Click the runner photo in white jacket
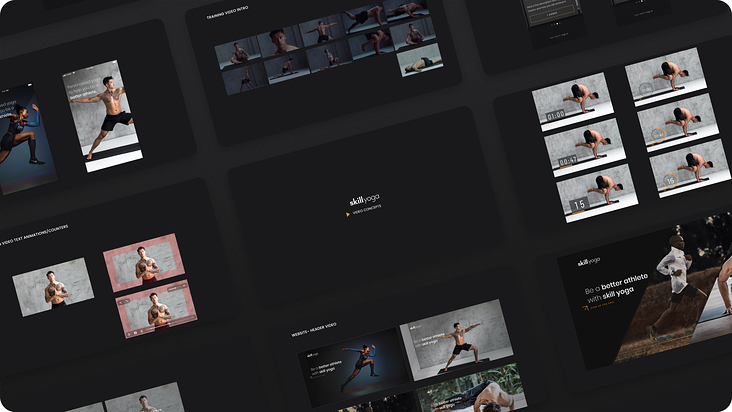Viewport: 732px width, 412px height. coord(677,289)
